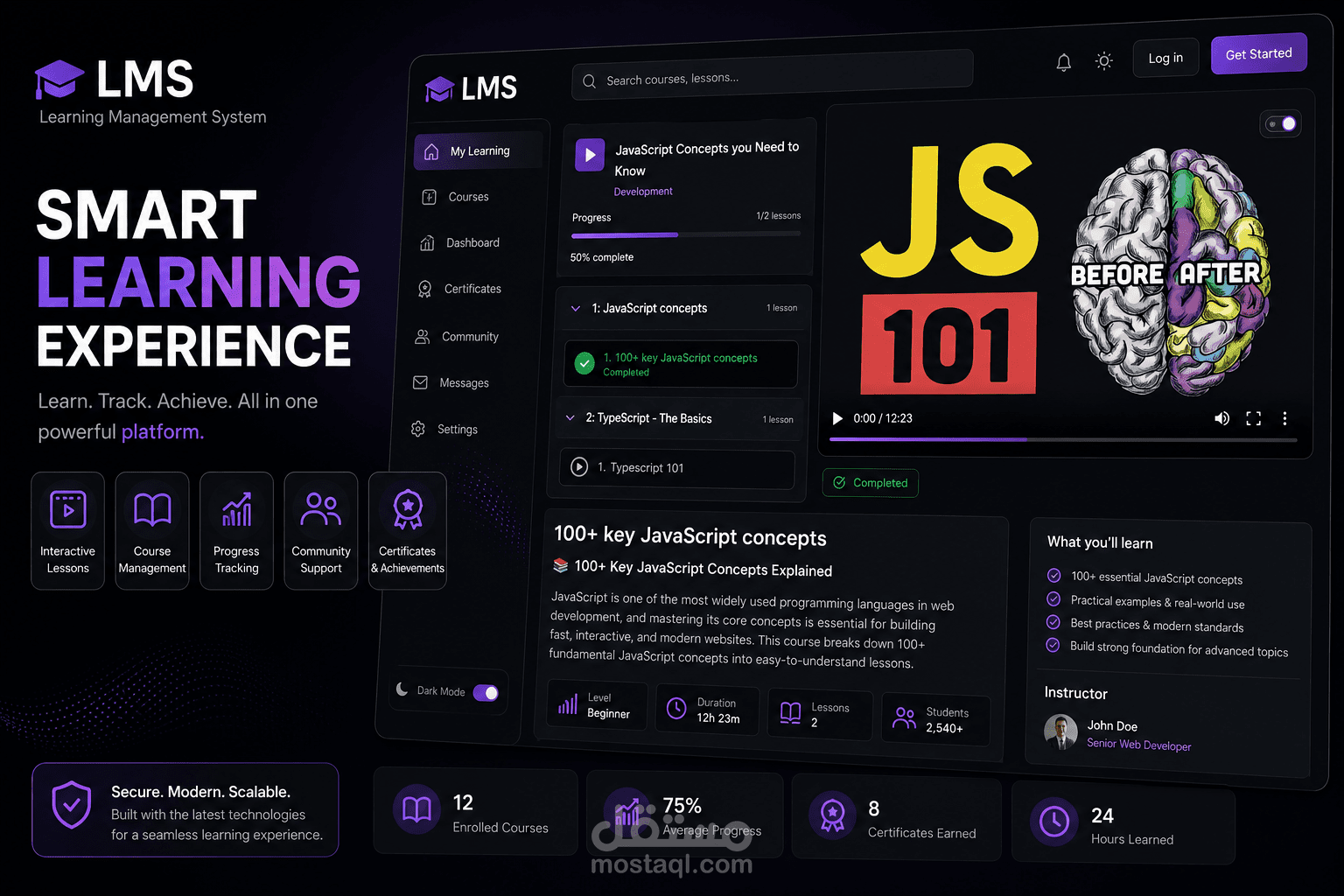This screenshot has height=896, width=1344.
Task: Open the 100+ key JavaScript concepts lesson
Action: tap(681, 364)
